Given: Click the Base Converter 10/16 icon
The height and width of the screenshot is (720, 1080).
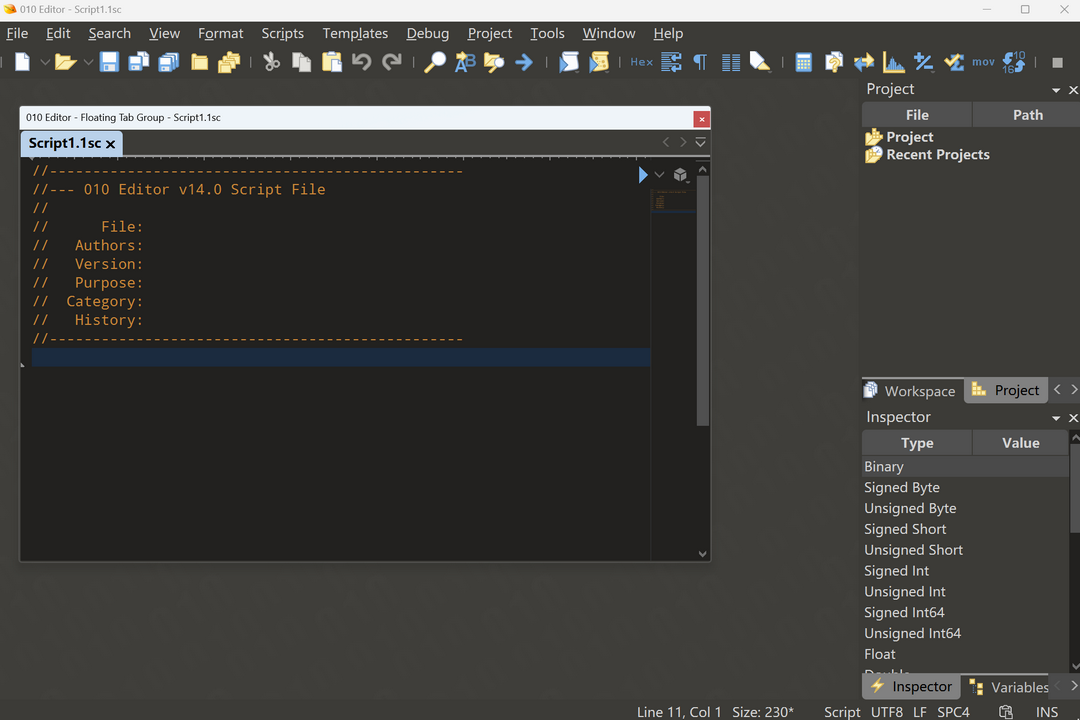Looking at the screenshot, I should [x=1014, y=62].
